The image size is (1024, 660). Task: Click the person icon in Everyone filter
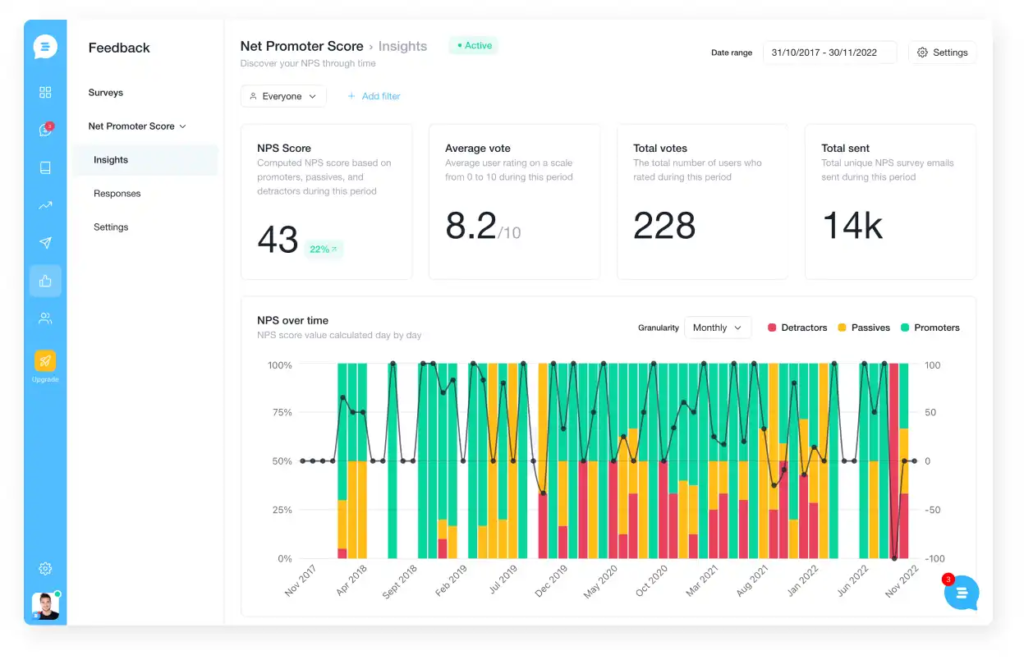point(253,96)
